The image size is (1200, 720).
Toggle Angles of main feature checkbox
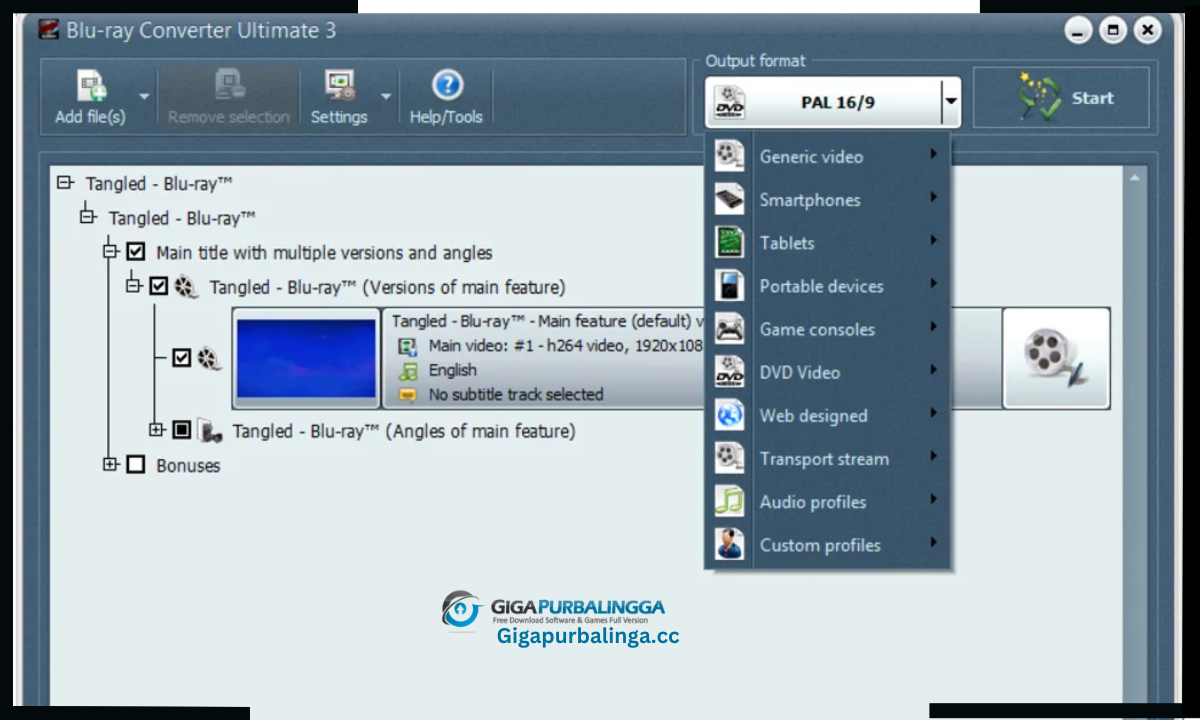click(x=181, y=430)
